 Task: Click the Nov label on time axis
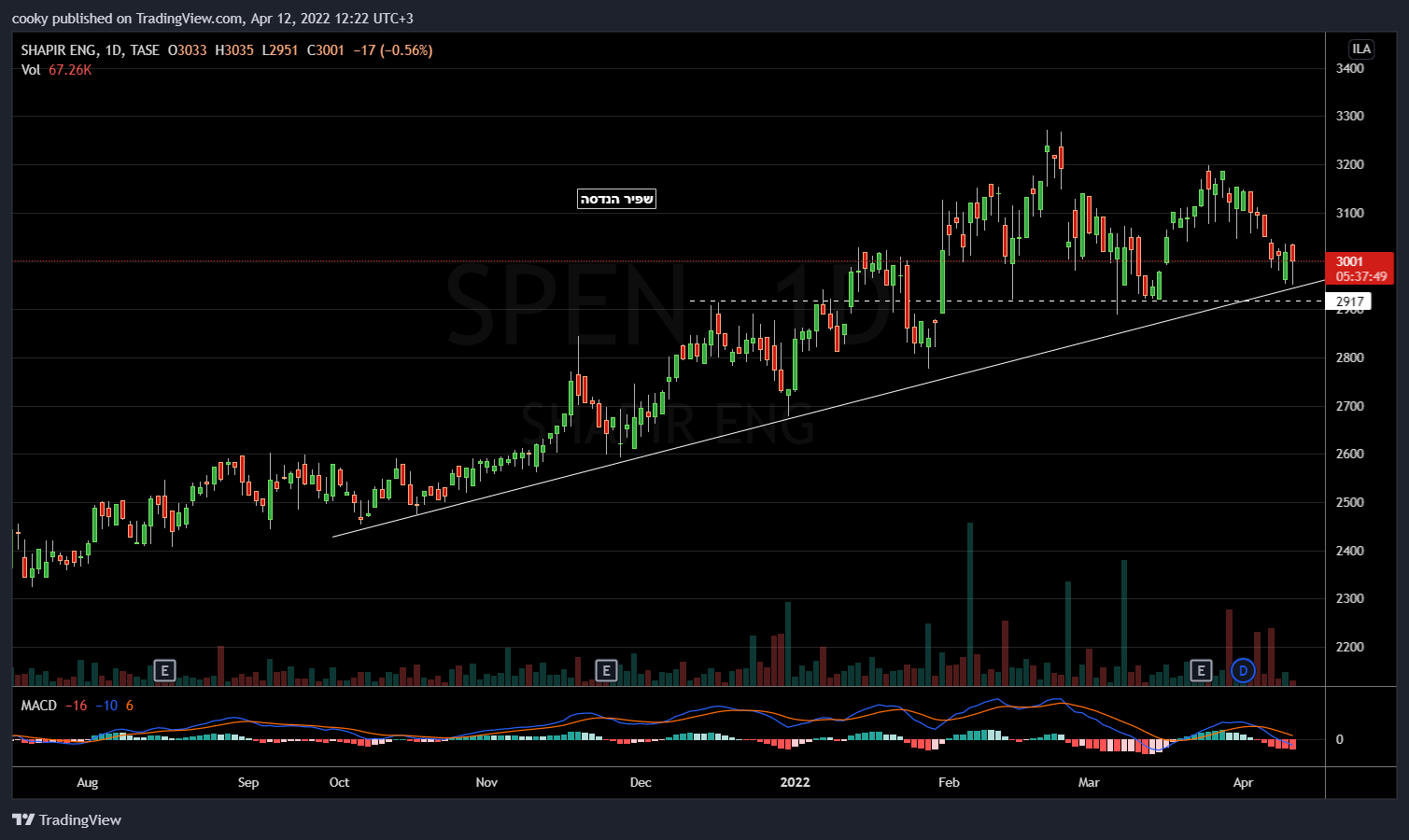486,782
